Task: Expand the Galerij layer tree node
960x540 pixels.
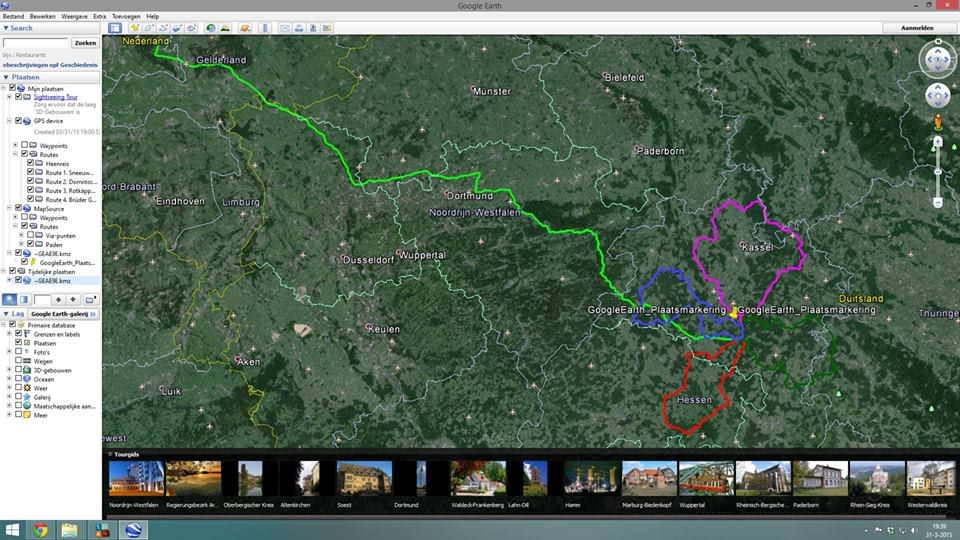Action: point(9,397)
